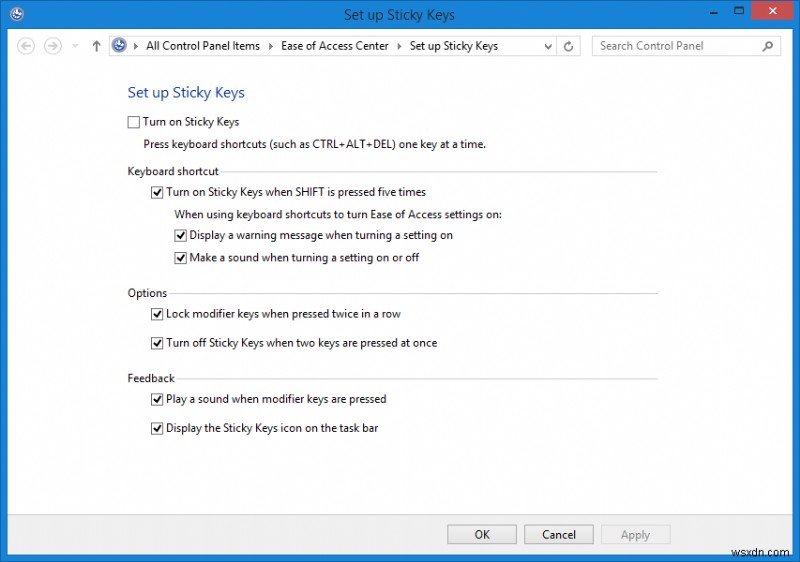Open the address bar history dropdown

point(548,46)
